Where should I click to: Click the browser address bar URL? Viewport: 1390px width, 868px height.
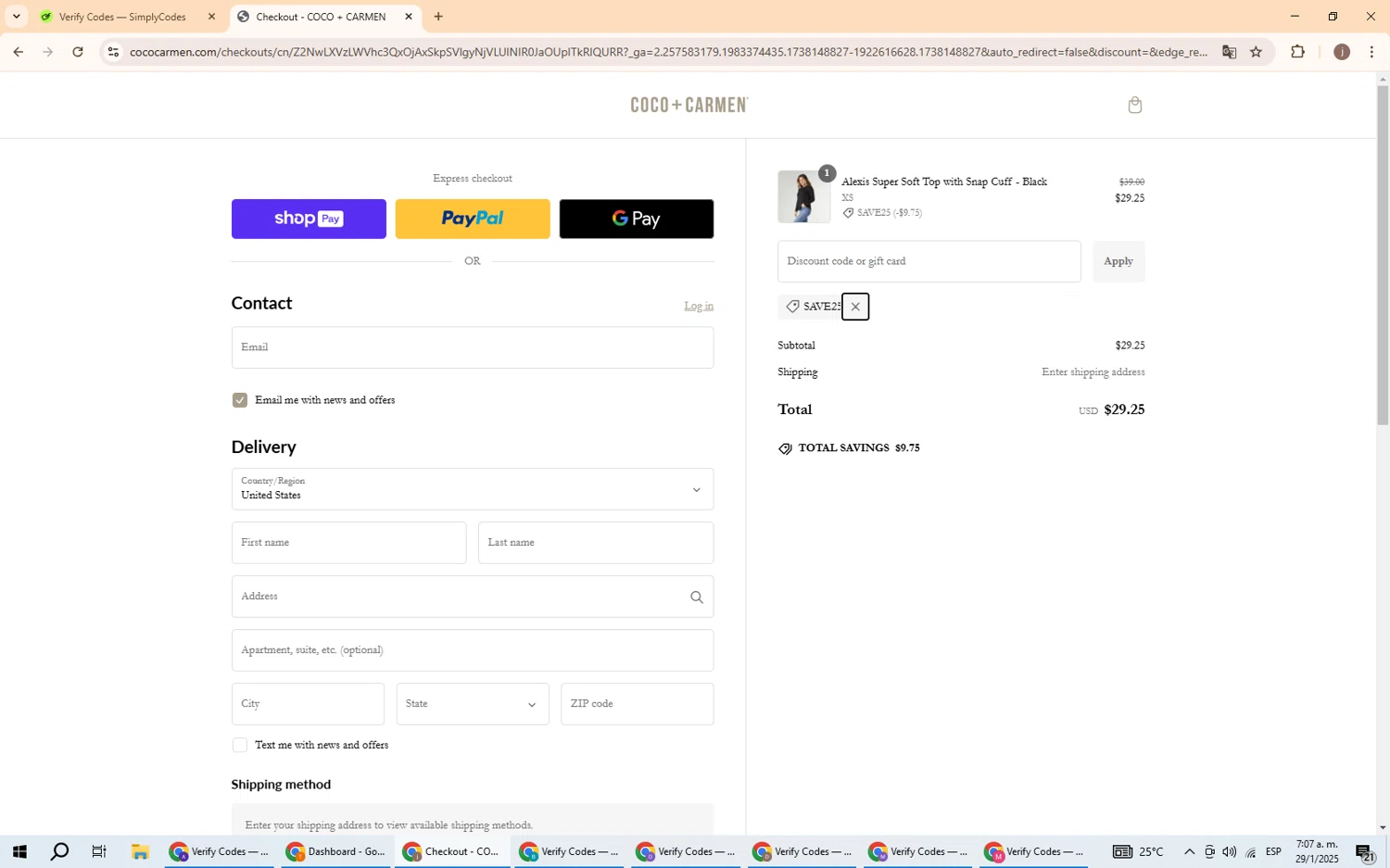667,52
